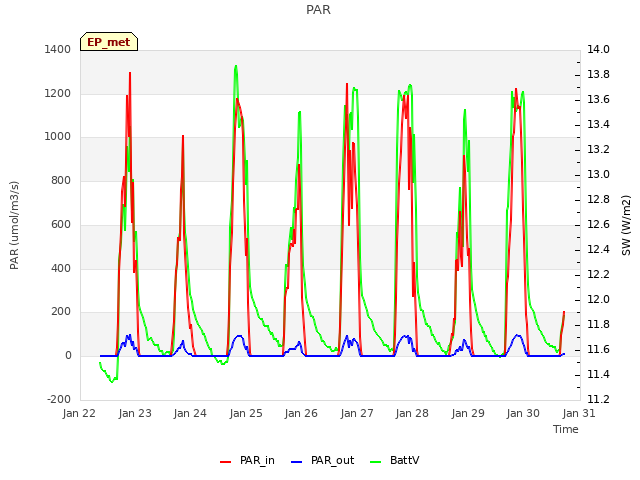Click the -200 left axis value
640x480 pixels.
pyautogui.click(x=59, y=399)
